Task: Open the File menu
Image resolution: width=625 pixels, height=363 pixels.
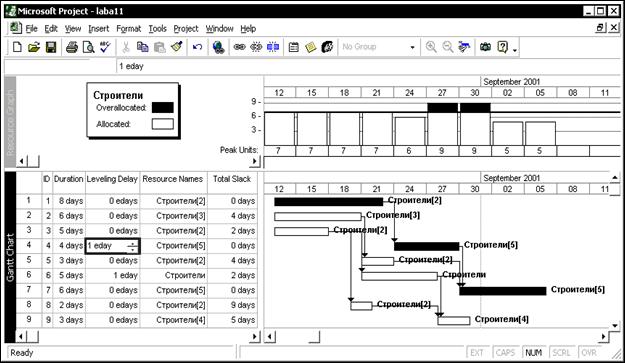Action: 31,29
